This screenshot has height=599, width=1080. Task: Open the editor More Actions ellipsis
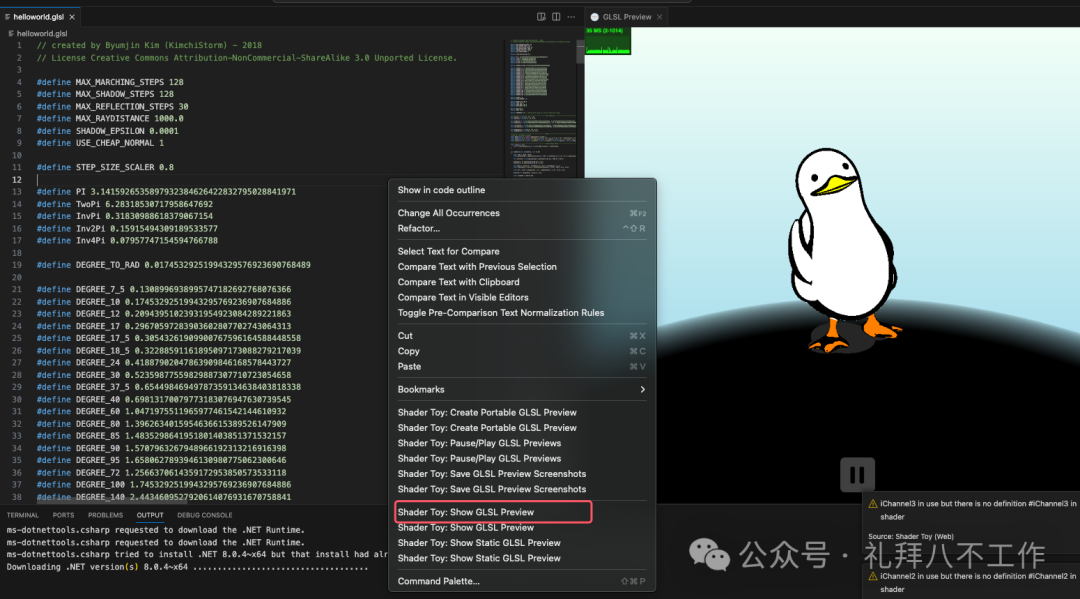click(x=571, y=17)
